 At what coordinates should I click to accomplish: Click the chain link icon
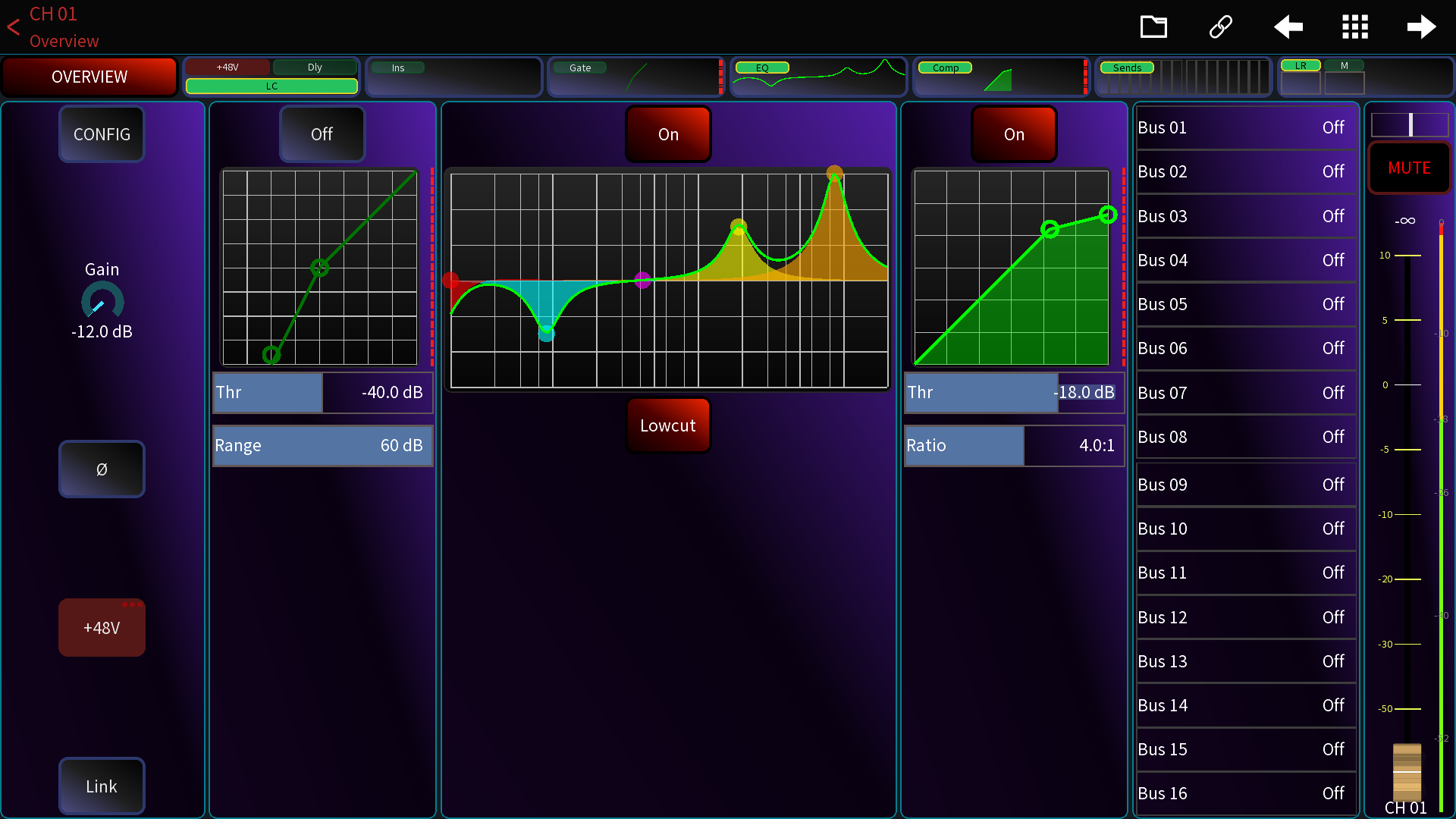[x=1220, y=27]
